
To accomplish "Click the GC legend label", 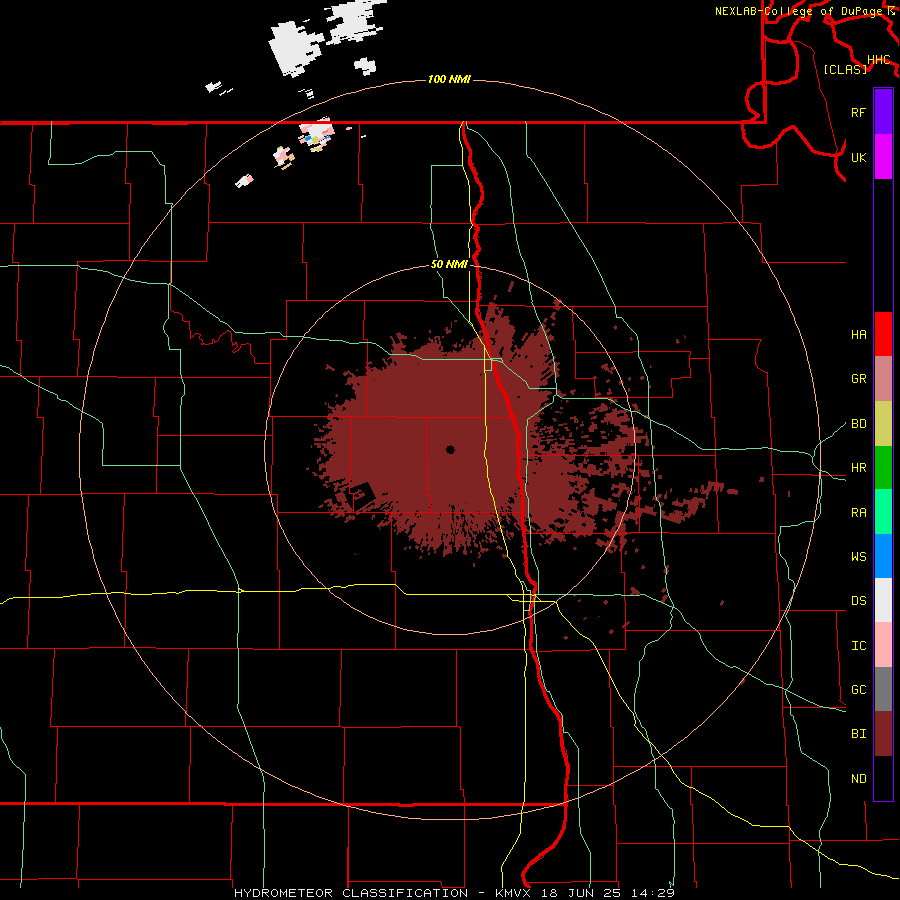I will [858, 689].
